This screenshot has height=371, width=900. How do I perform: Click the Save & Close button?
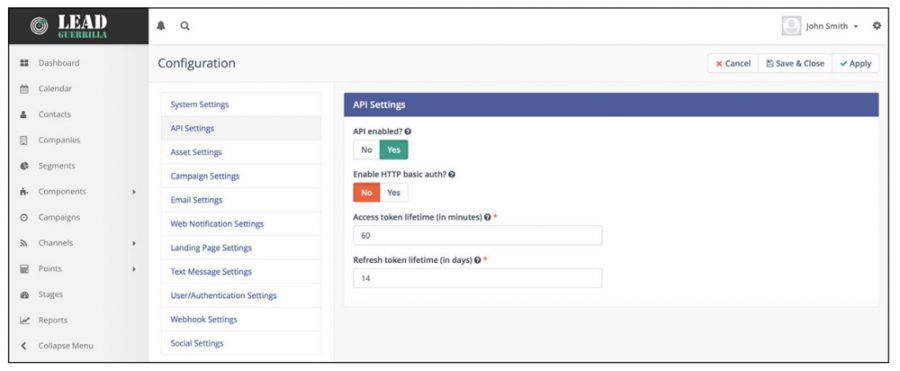pyautogui.click(x=795, y=63)
